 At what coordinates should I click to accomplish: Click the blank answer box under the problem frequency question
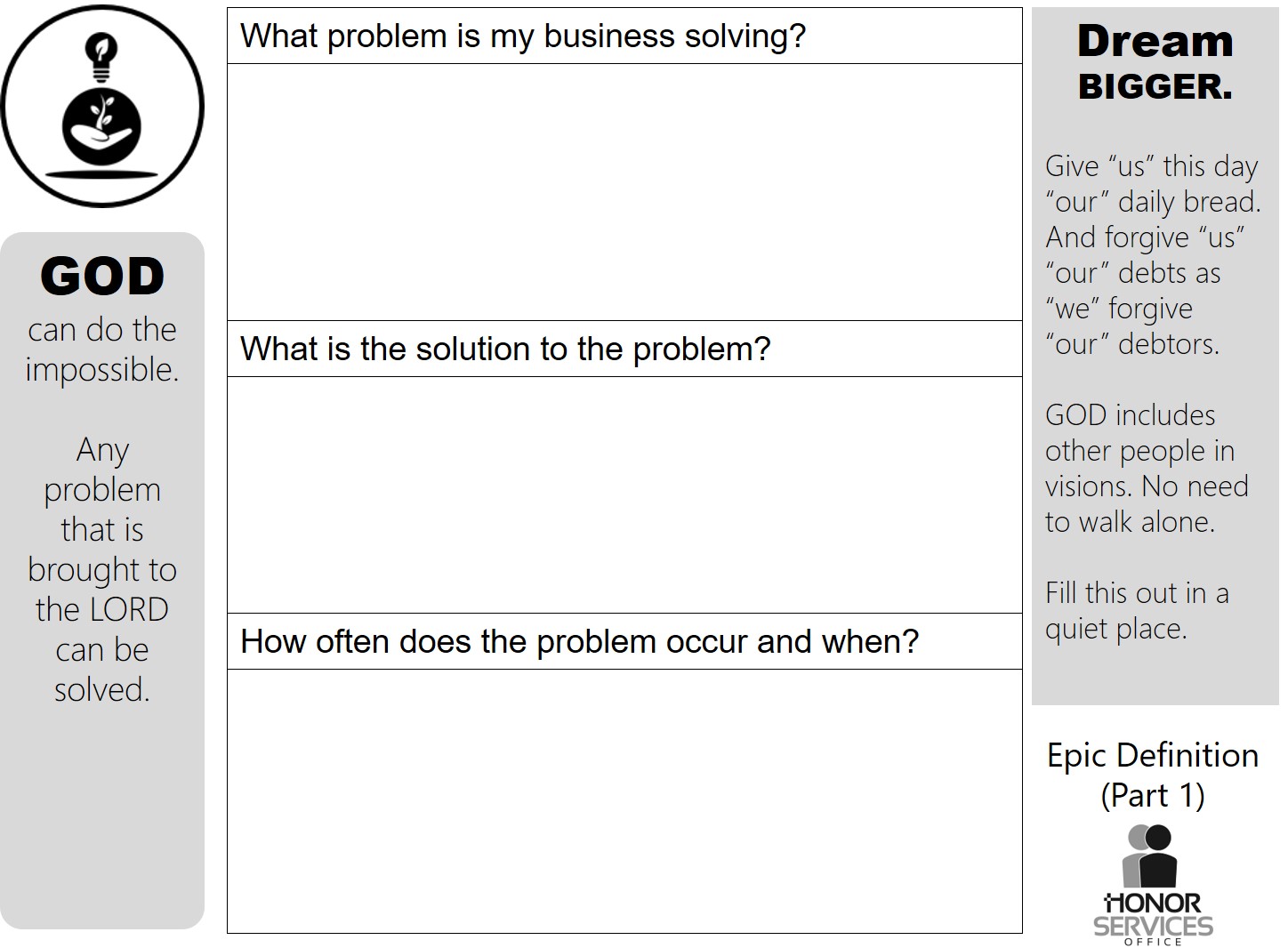(624, 801)
